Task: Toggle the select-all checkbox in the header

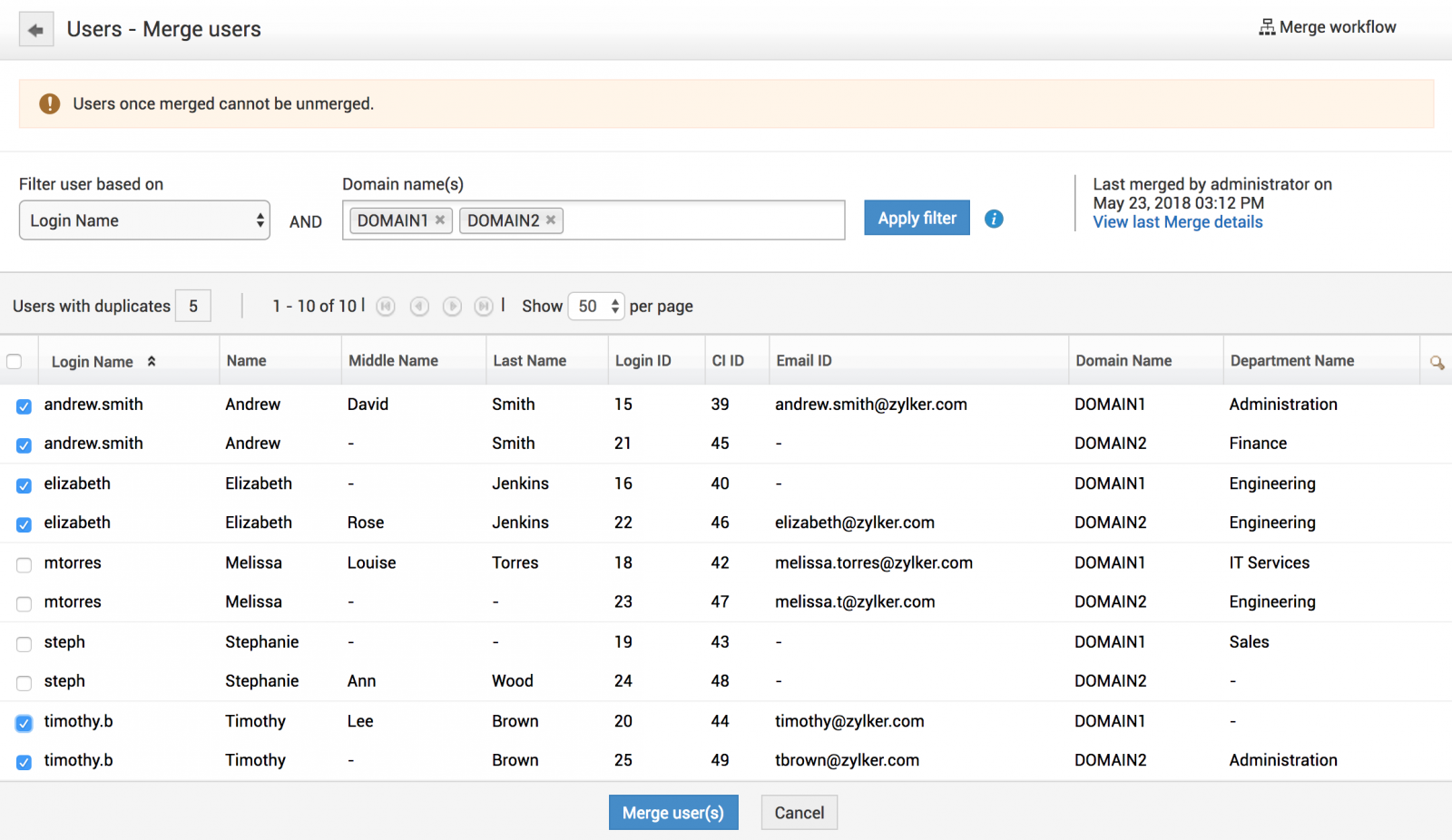Action: [x=15, y=362]
